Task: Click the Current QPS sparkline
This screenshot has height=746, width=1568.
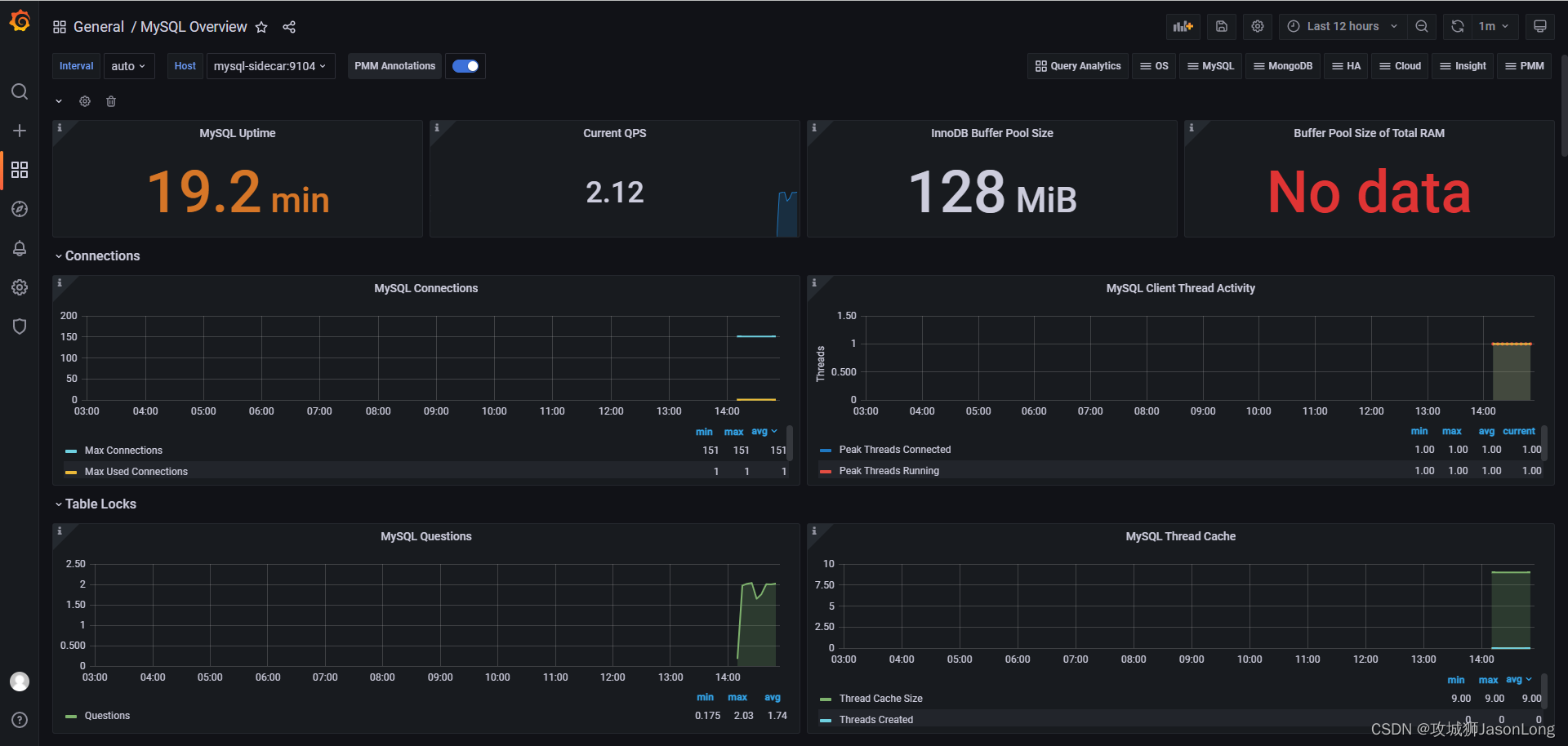Action: pyautogui.click(x=786, y=214)
